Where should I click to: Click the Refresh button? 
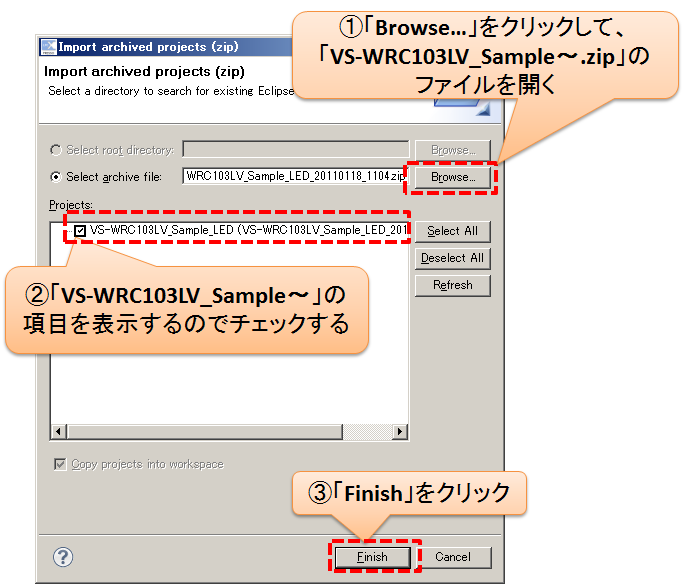[452, 285]
